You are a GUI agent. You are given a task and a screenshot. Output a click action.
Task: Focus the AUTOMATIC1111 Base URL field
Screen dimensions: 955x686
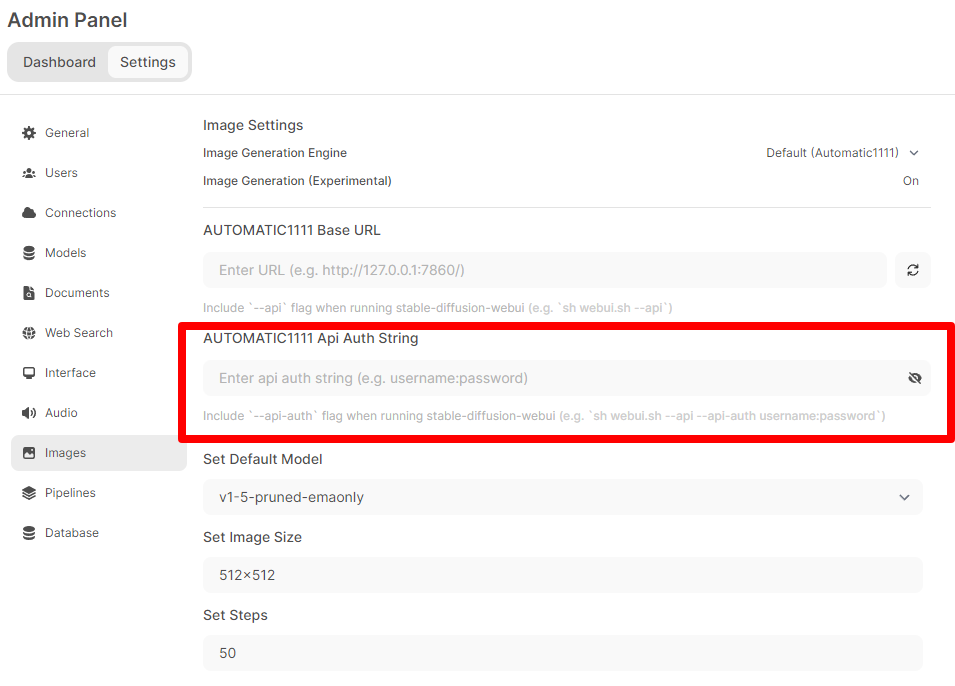(544, 270)
